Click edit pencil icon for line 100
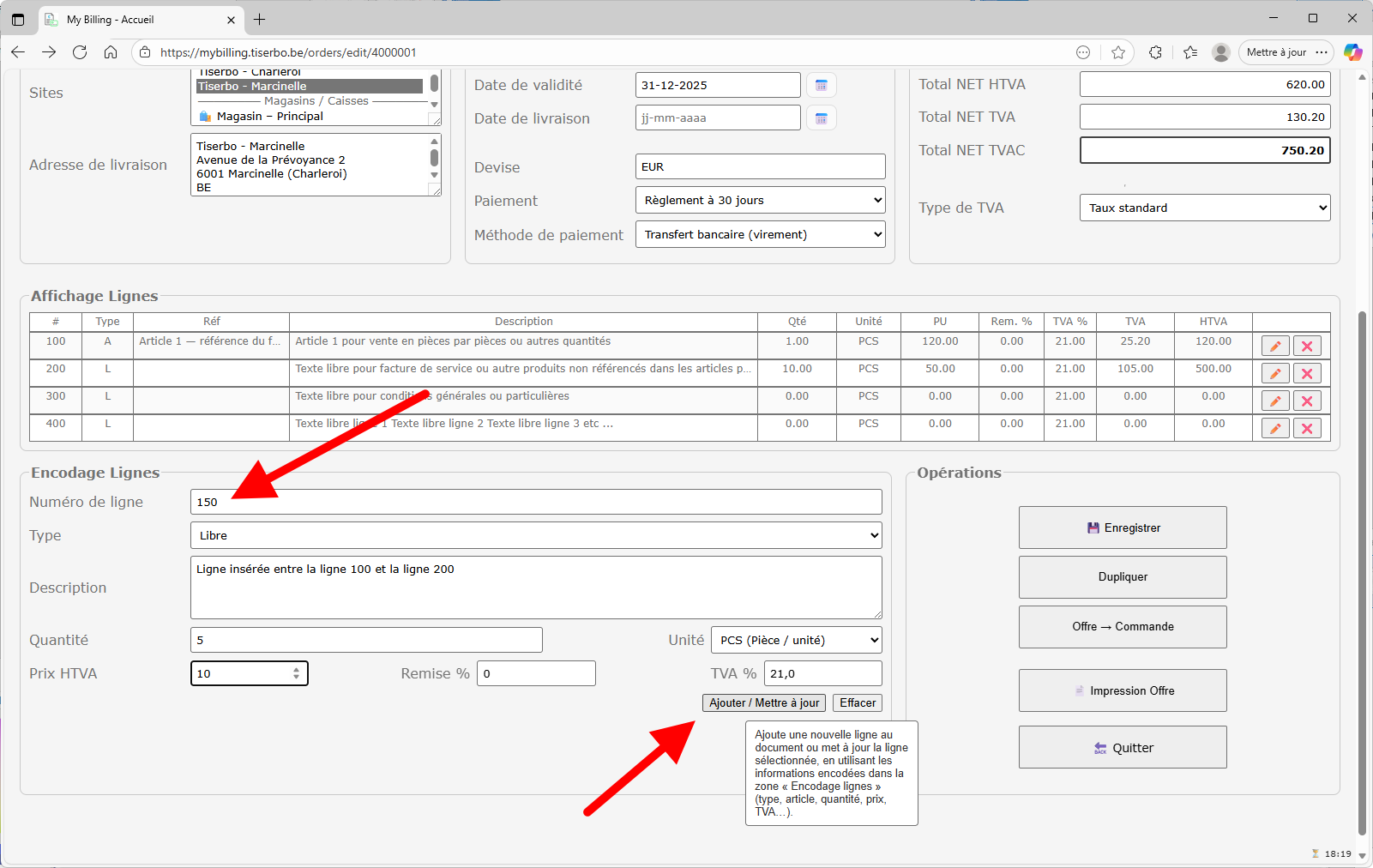This screenshot has height=868, width=1373. pyautogui.click(x=1275, y=347)
